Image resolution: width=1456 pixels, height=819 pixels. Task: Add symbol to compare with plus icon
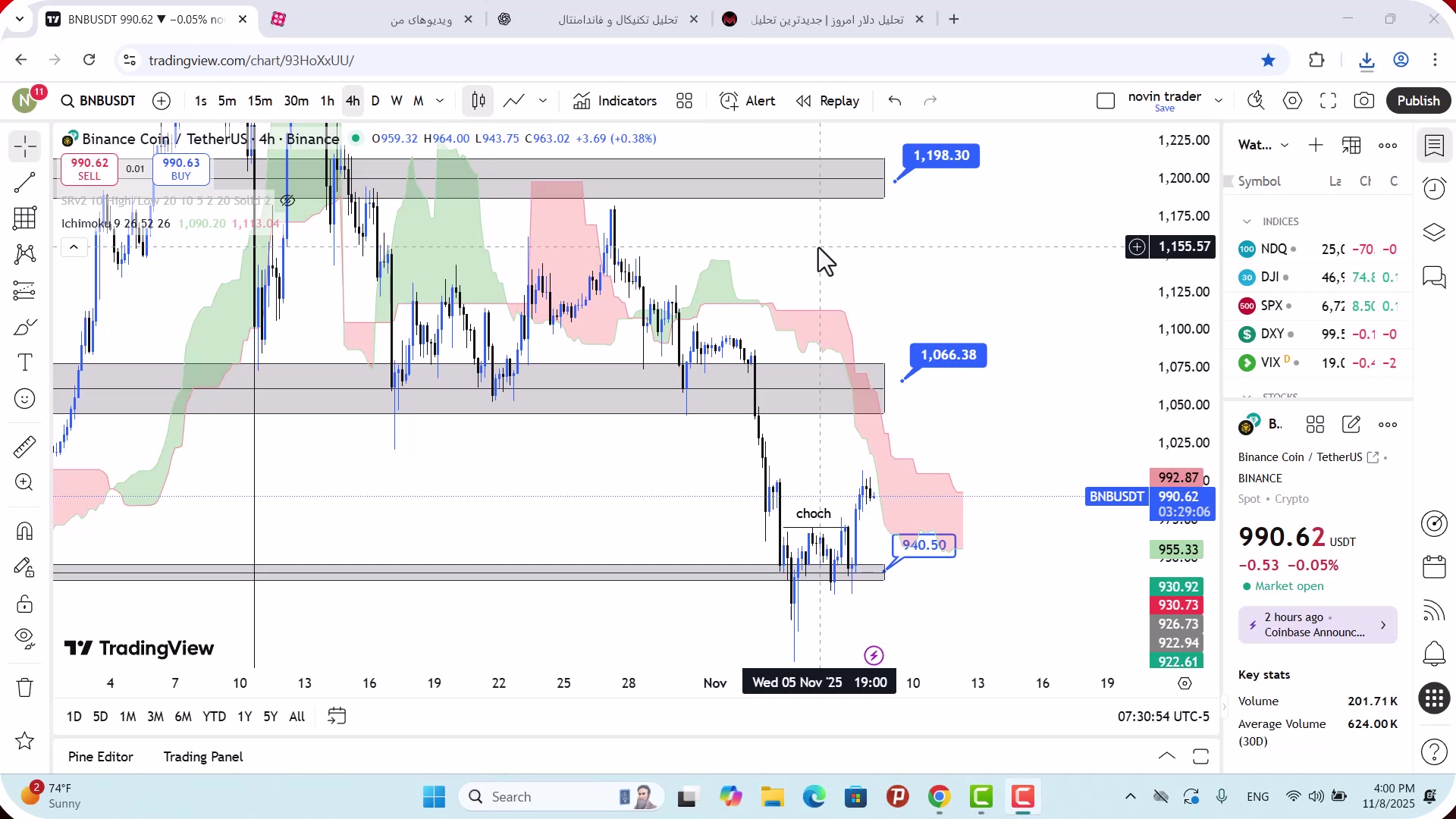tap(162, 101)
